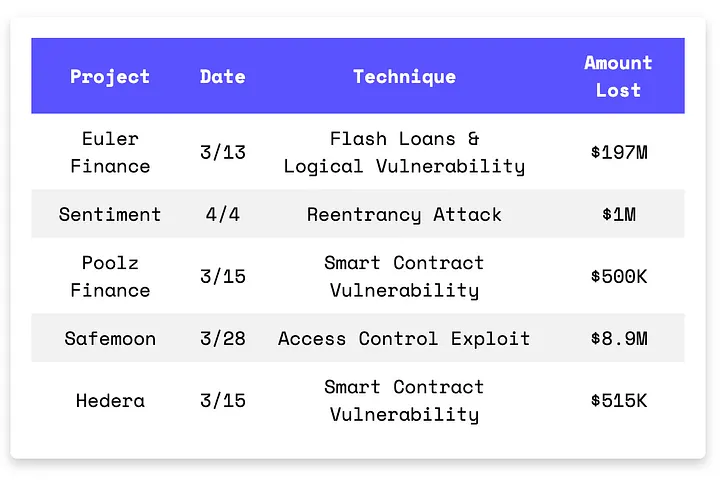Click the Project column header

click(x=110, y=77)
